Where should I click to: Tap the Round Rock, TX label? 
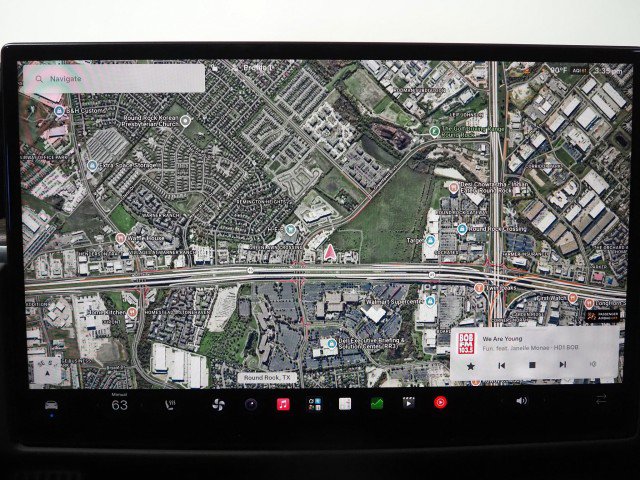(267, 378)
